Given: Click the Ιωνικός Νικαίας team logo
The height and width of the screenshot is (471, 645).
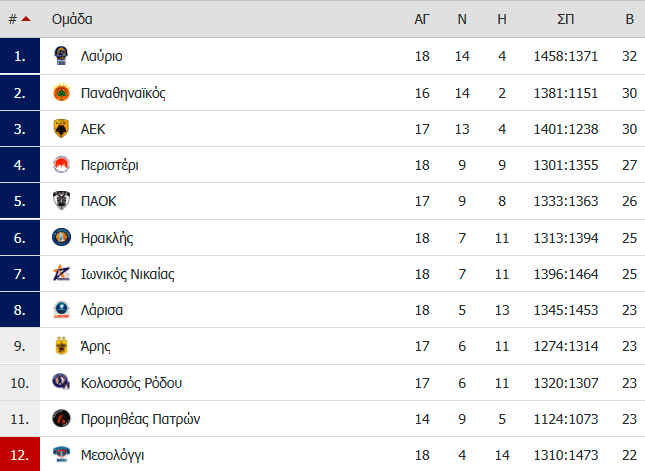Looking at the screenshot, I should [61, 273].
